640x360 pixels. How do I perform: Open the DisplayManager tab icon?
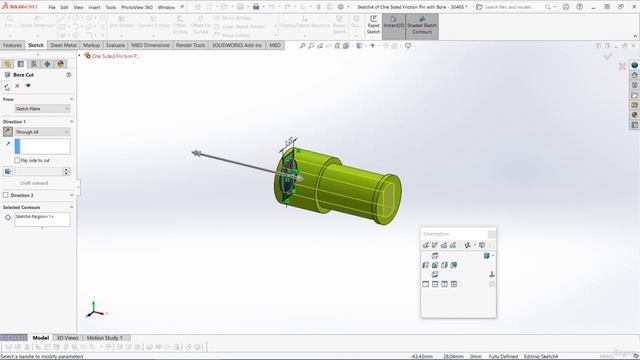tap(61, 64)
